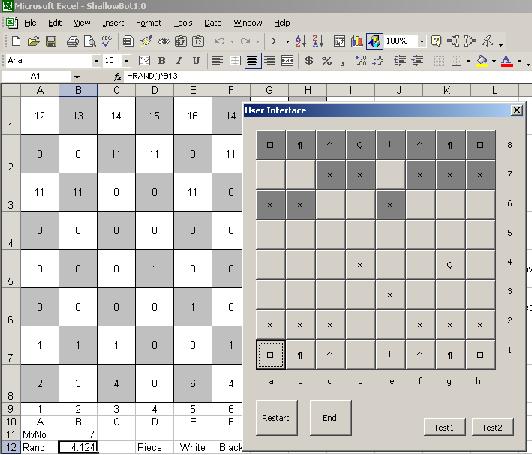
Task: Open the Font Color dropdown arrow
Action: [519, 61]
